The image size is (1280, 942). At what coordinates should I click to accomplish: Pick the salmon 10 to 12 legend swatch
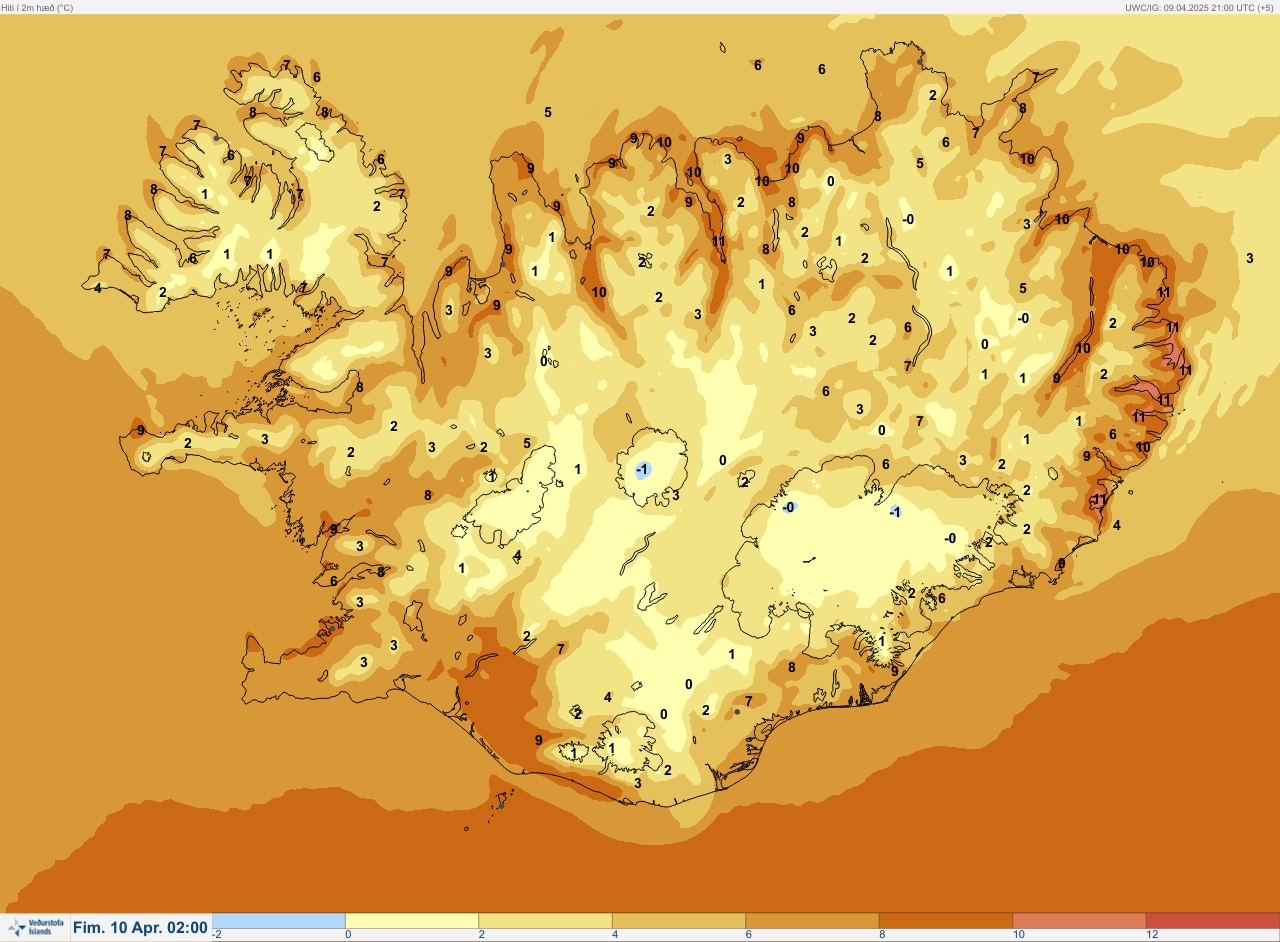pyautogui.click(x=1078, y=920)
